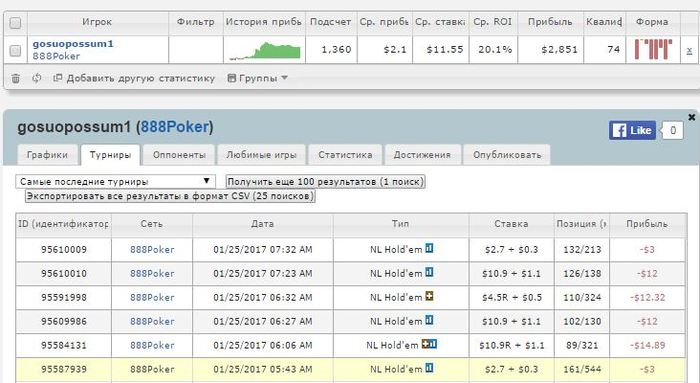Open game type icon for tournament 95610010

[x=429, y=272]
